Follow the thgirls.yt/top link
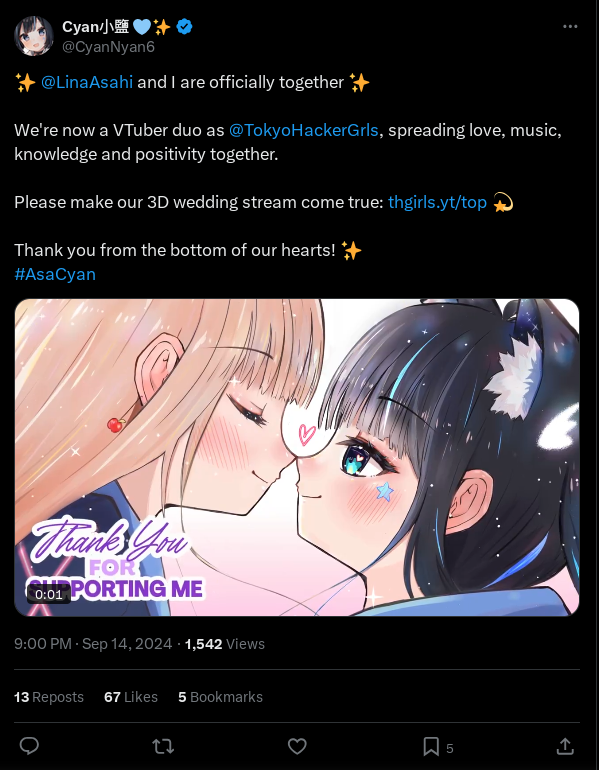This screenshot has width=599, height=770. 437,202
